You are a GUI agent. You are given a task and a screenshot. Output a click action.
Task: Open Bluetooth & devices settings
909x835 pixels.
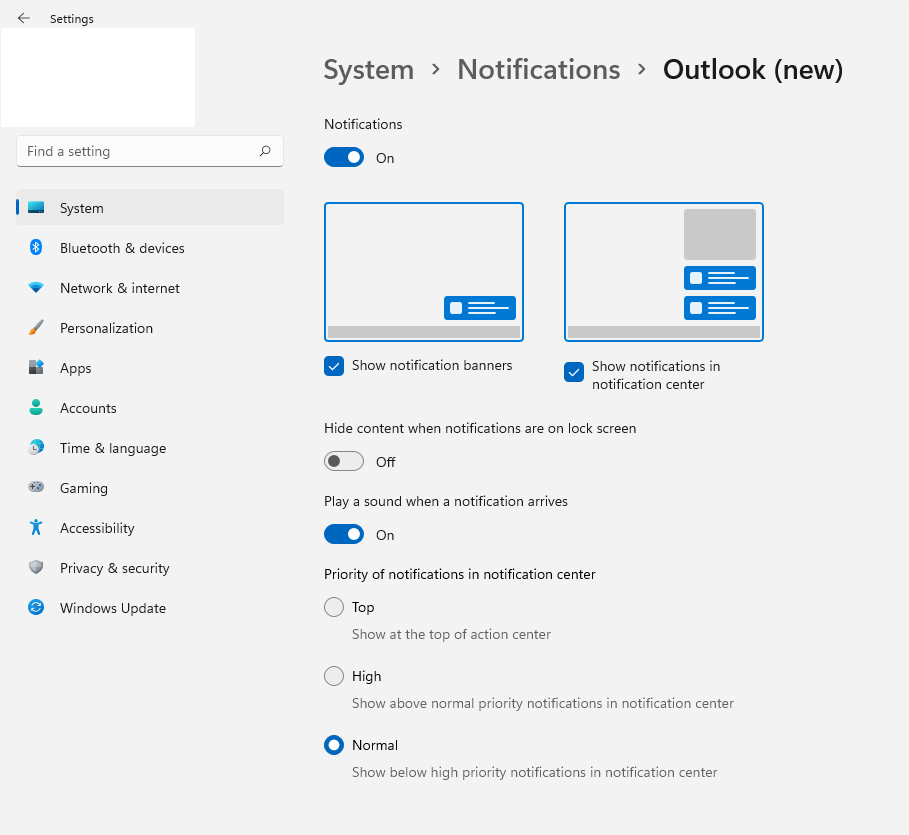pyautogui.click(x=122, y=248)
